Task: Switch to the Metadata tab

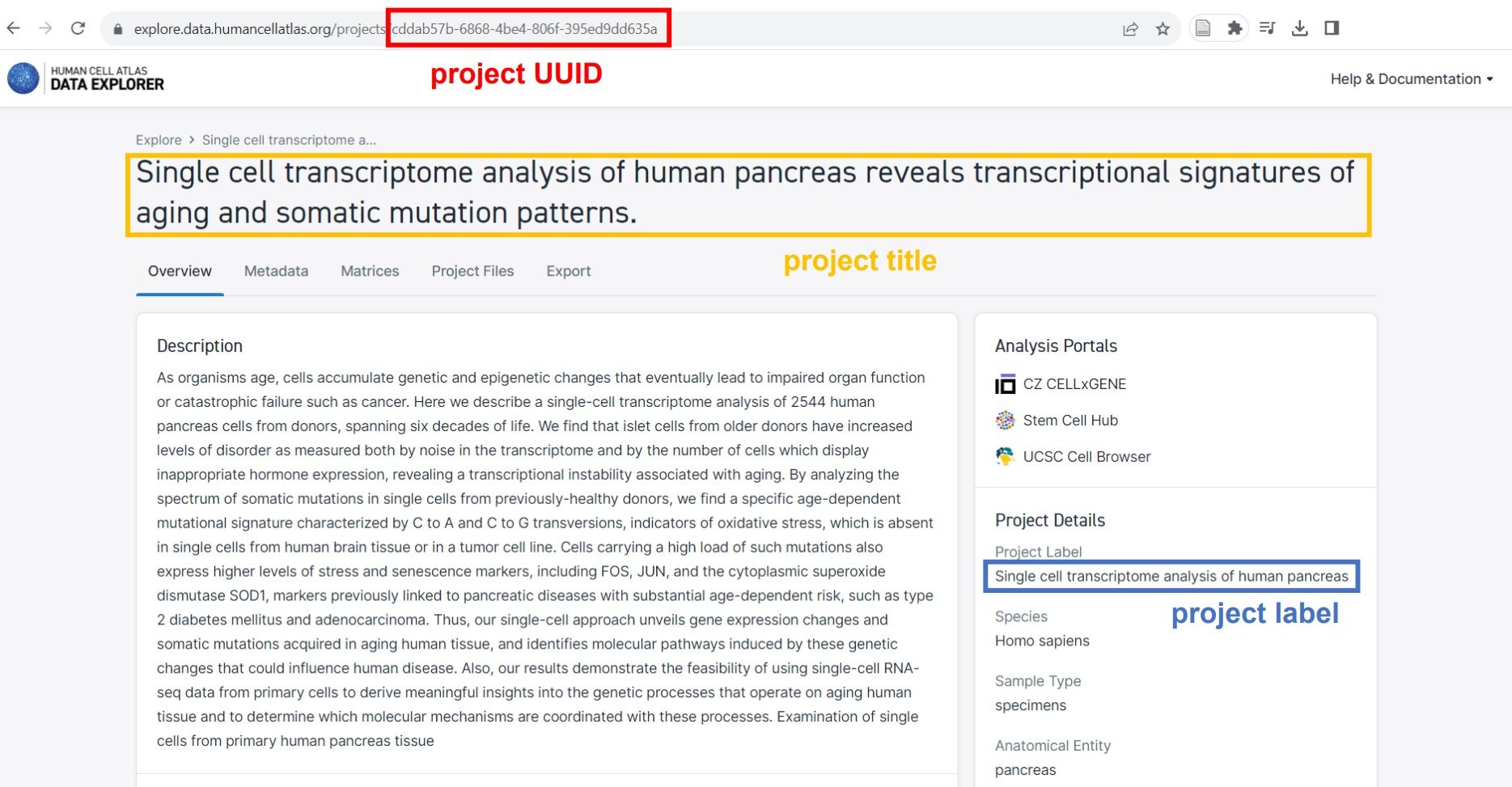Action: tap(276, 271)
